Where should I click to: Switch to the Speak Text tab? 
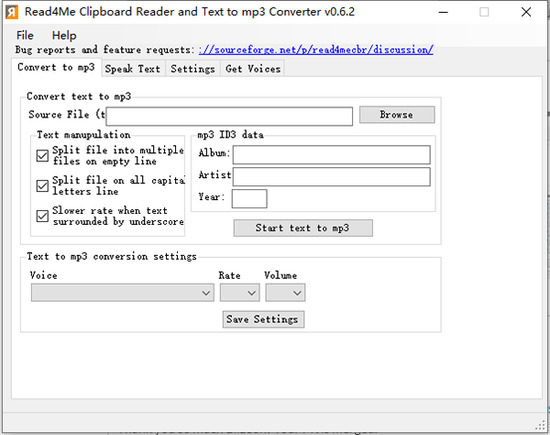133,69
